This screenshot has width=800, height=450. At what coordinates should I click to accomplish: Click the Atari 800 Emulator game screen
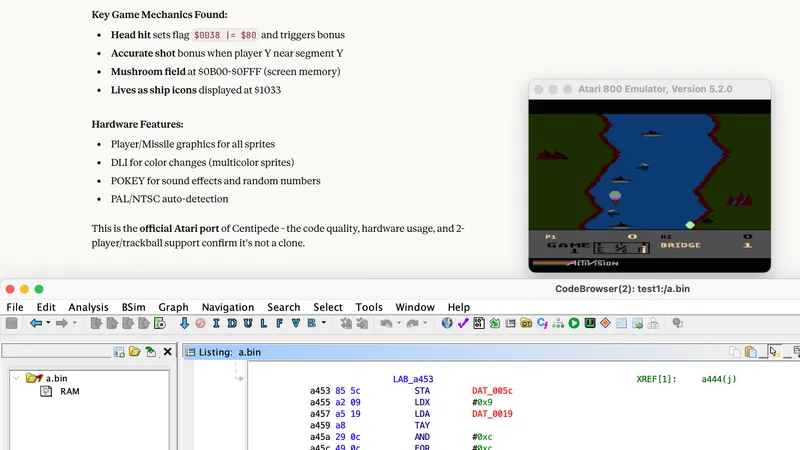(649, 186)
